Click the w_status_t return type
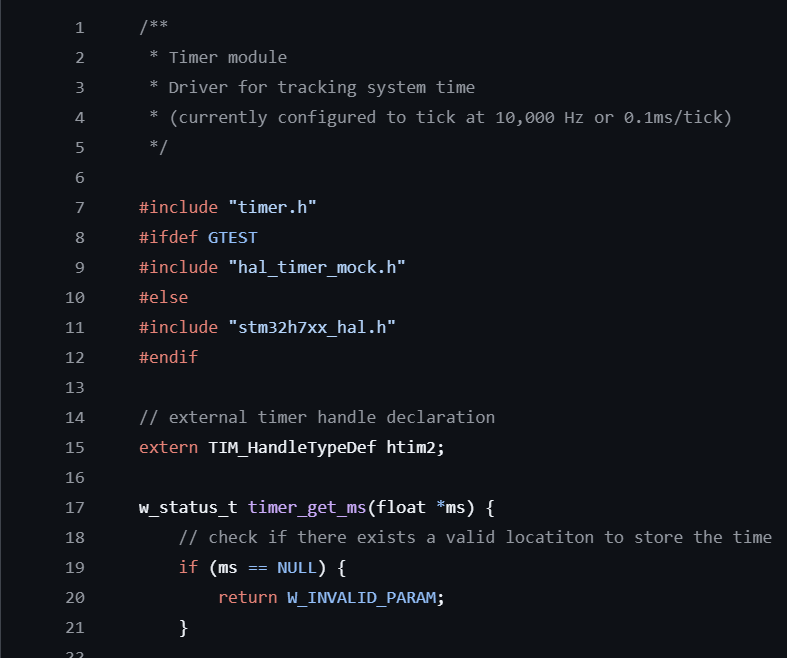Screen dimensions: 787x658 point(188,507)
